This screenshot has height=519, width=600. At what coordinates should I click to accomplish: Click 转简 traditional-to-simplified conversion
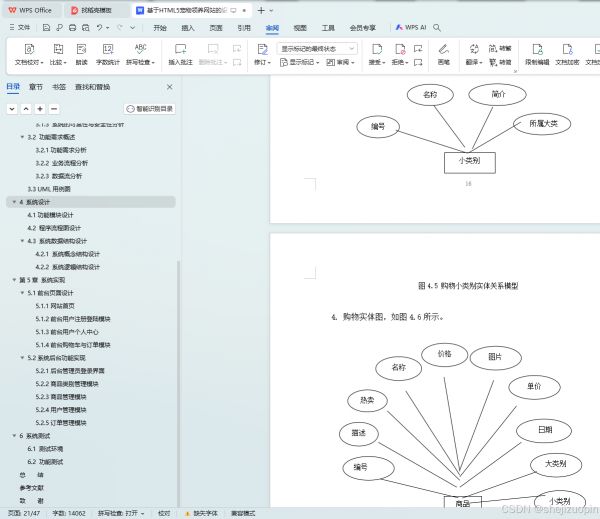(500, 62)
